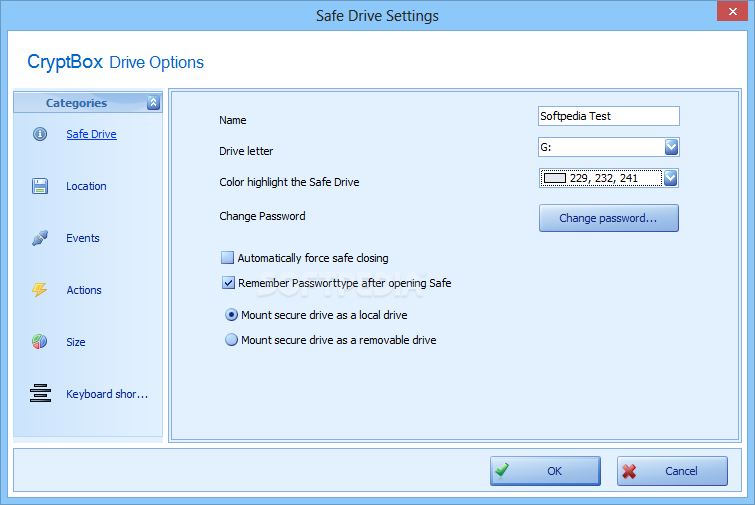Enable Automatically force safe closing checkbox
The height and width of the screenshot is (505, 755).
(227, 258)
